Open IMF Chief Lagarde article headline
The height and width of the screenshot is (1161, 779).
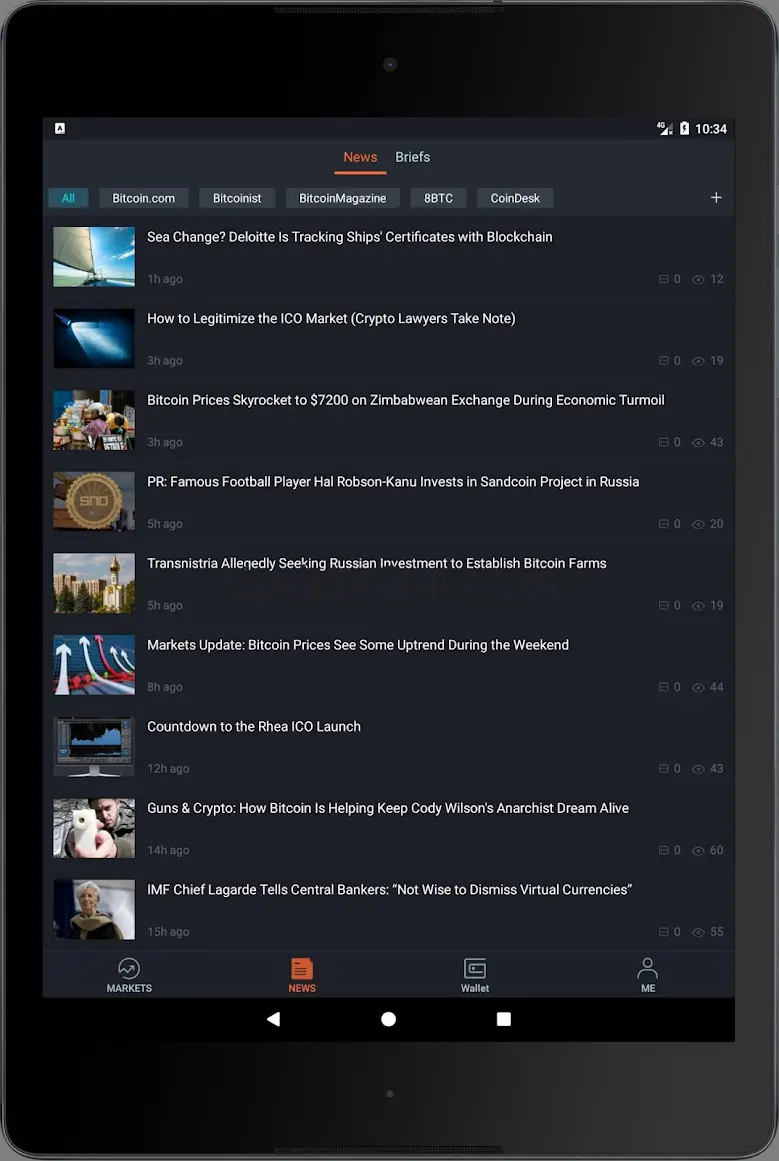coord(389,890)
